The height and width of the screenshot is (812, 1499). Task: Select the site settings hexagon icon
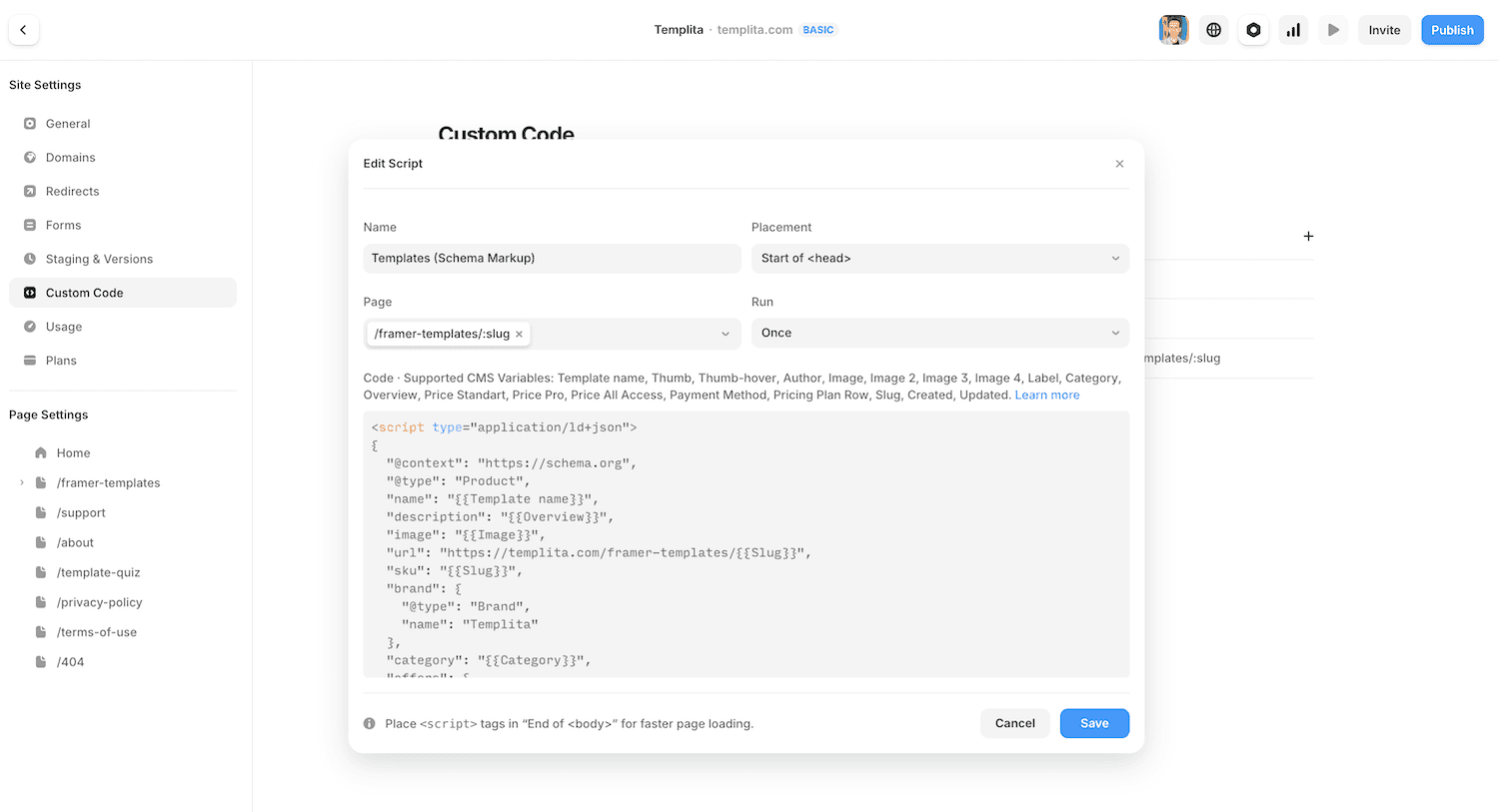(1253, 29)
